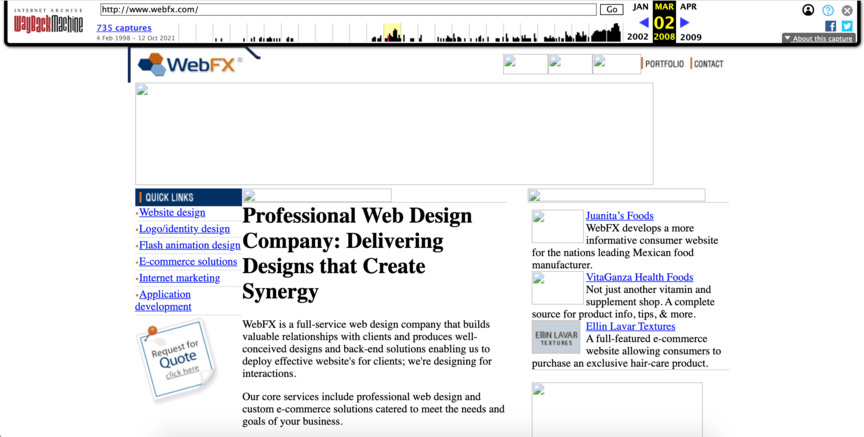Select JAN in the month navigator
Screen dimensions: 864x437
click(641, 7)
